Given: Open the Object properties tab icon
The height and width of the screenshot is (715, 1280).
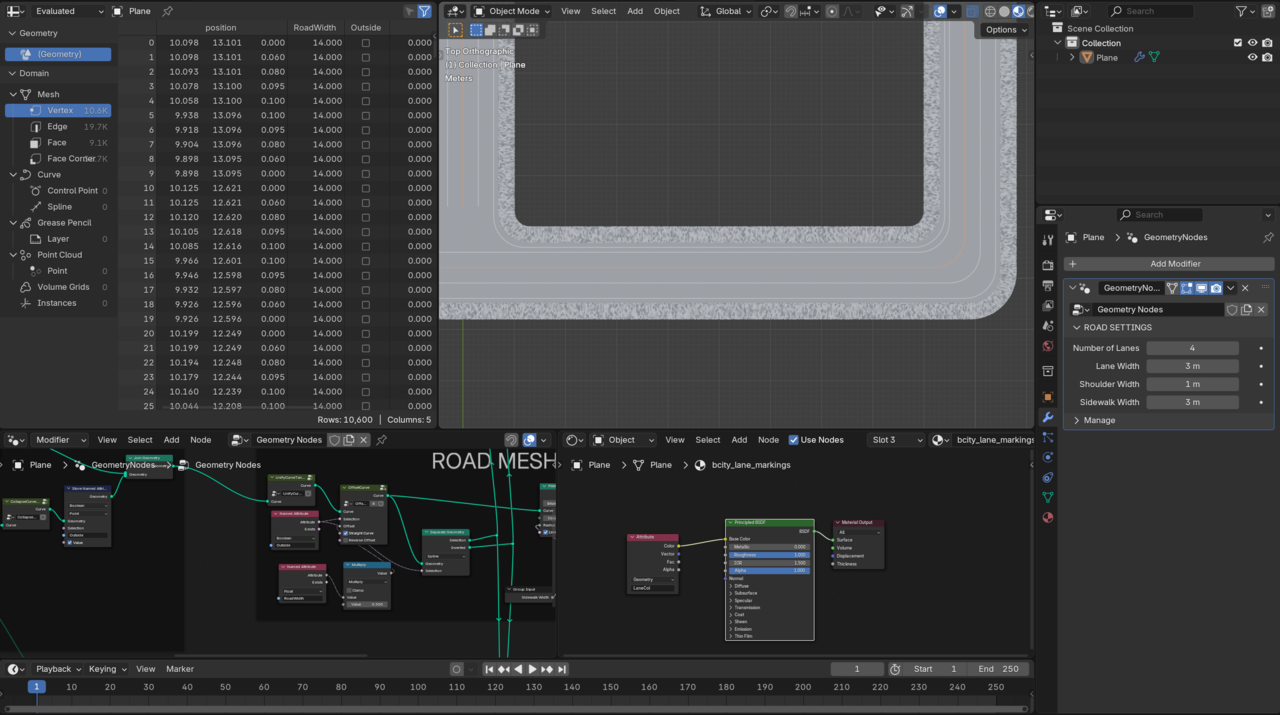Looking at the screenshot, I should [x=1048, y=397].
